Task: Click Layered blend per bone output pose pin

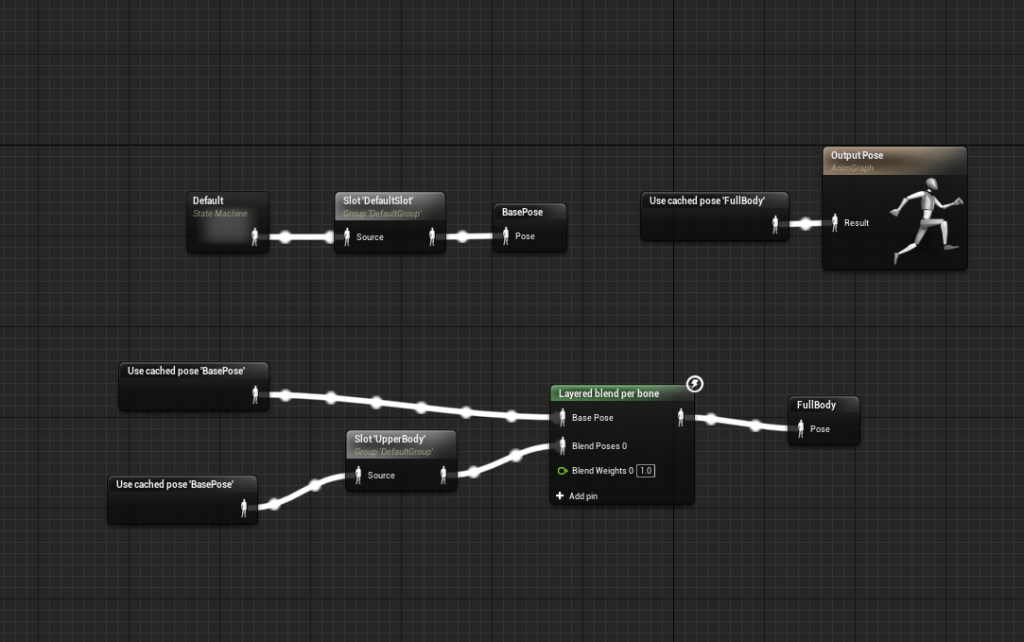Action: (x=681, y=418)
